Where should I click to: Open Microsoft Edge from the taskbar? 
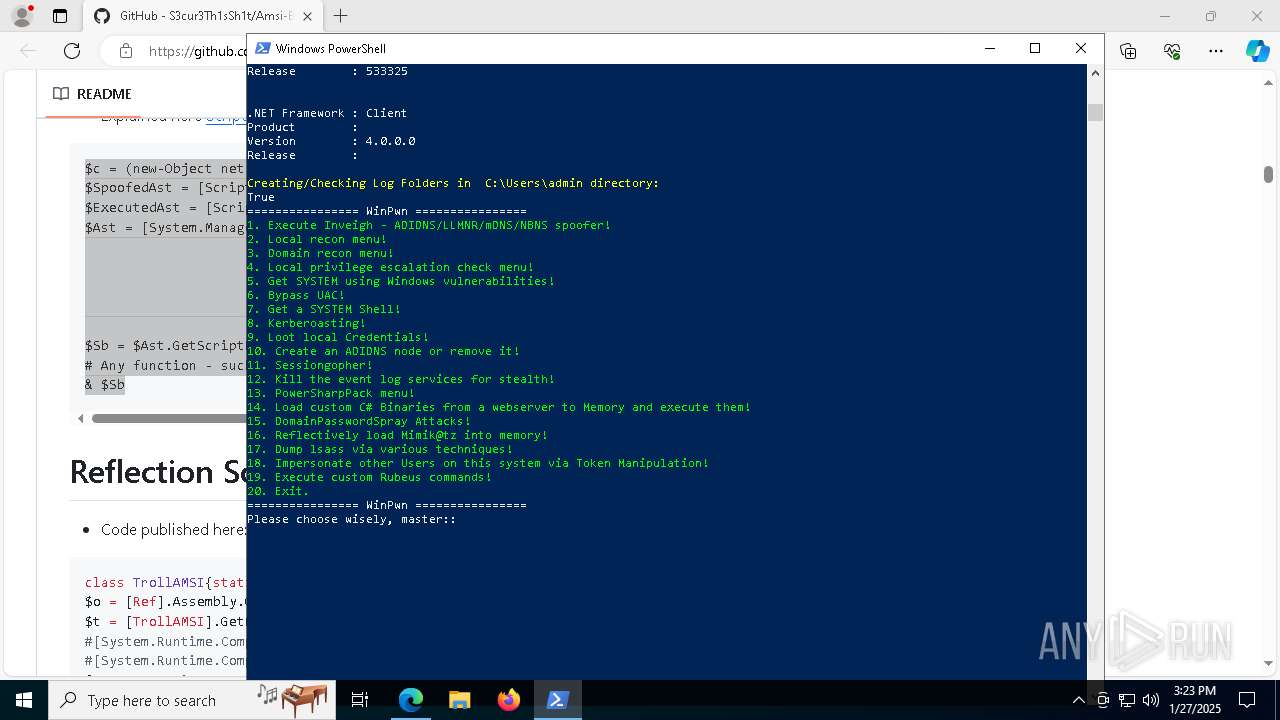click(x=411, y=700)
